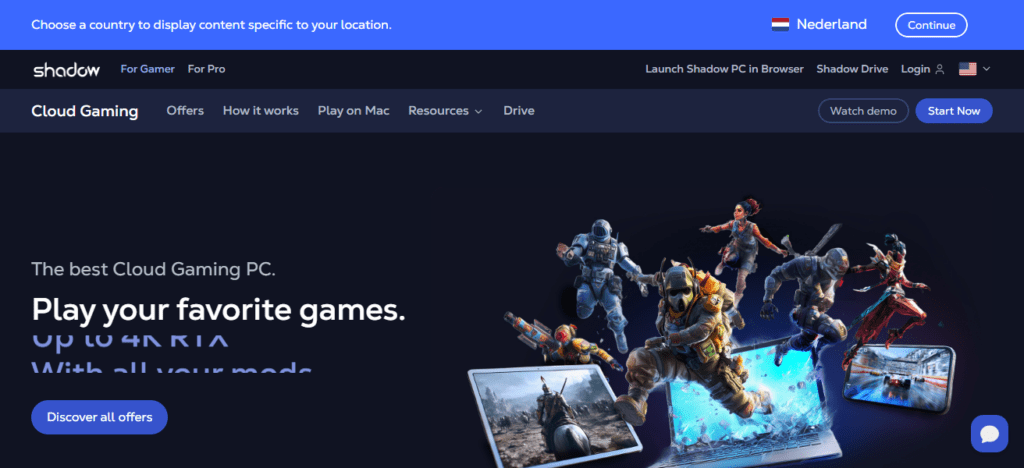Click the Login link

(x=916, y=69)
